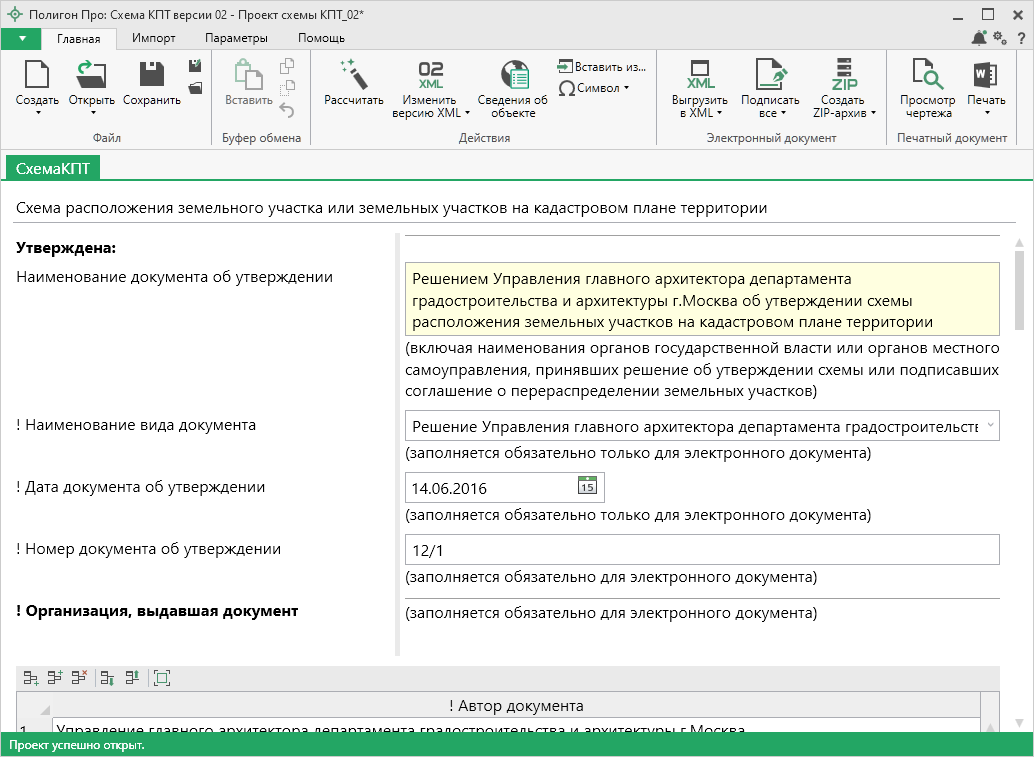Open Просмотр чертежа preview
This screenshot has height=757, width=1034.
(928, 87)
